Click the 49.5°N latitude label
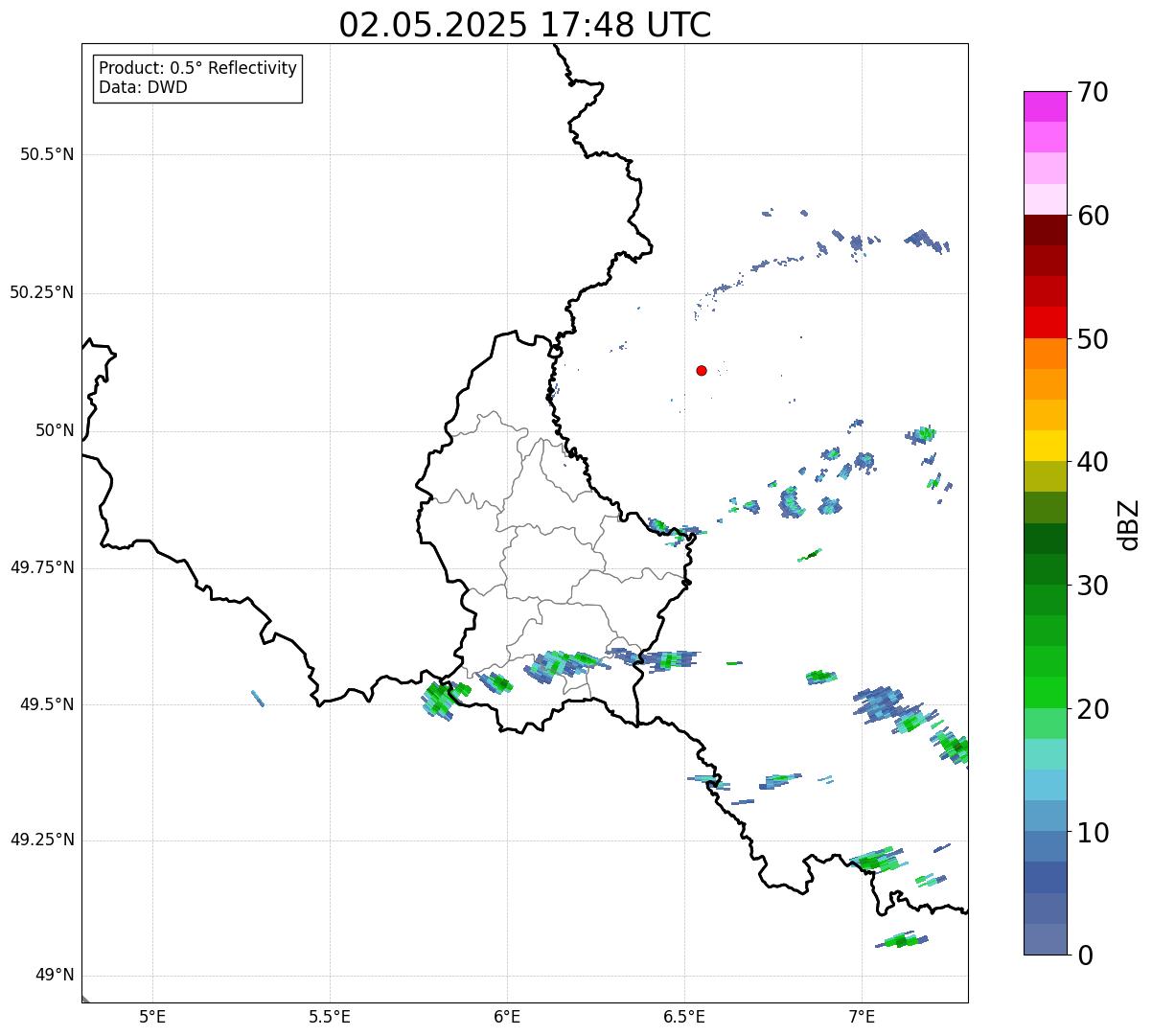 [x=47, y=704]
